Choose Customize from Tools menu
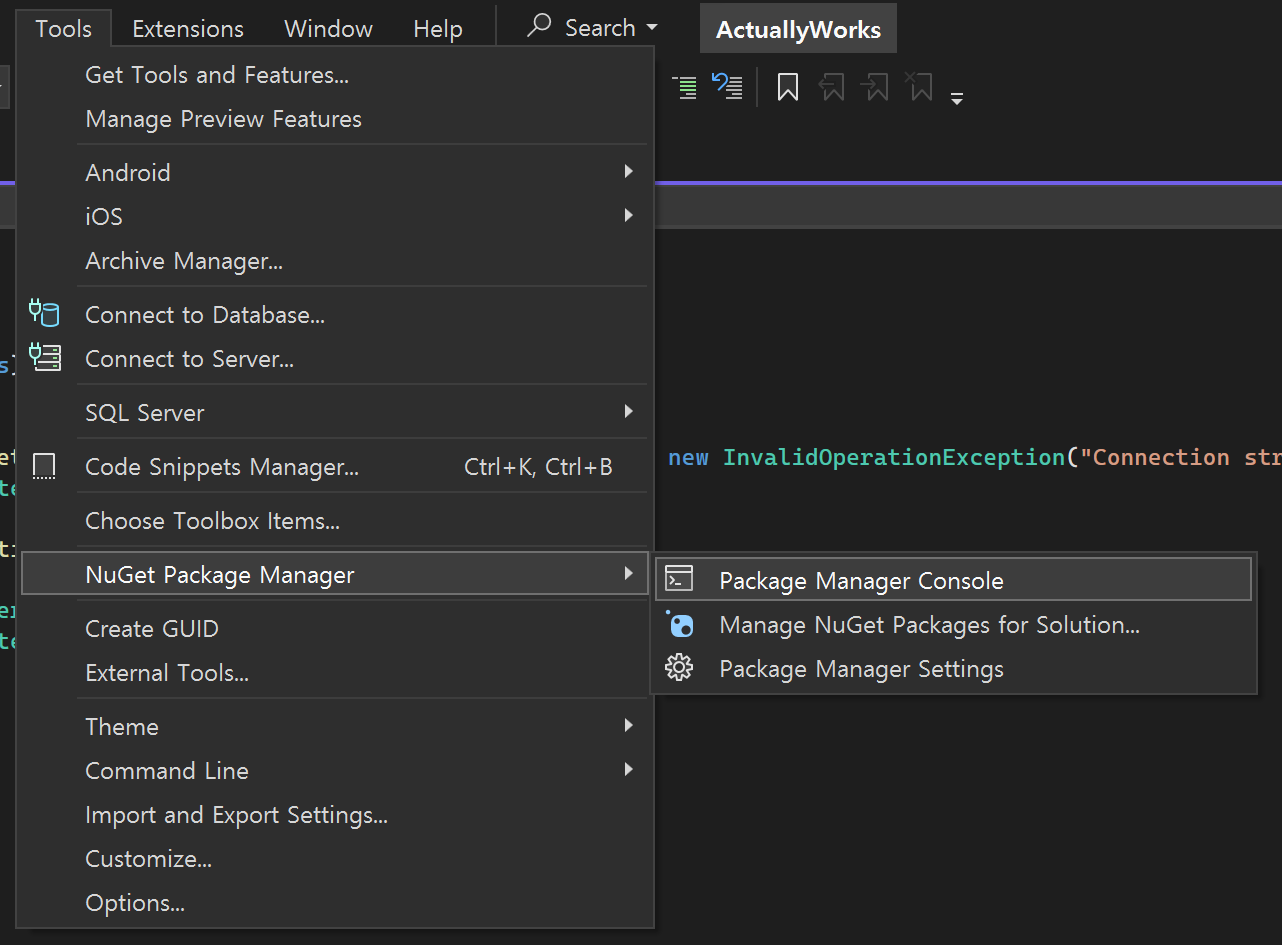This screenshot has width=1282, height=945. pos(335,859)
